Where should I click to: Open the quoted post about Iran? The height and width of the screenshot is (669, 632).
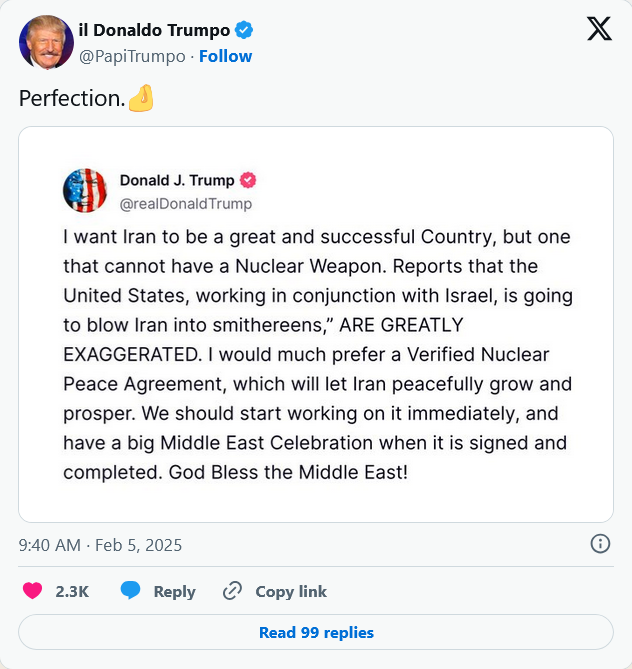316,354
